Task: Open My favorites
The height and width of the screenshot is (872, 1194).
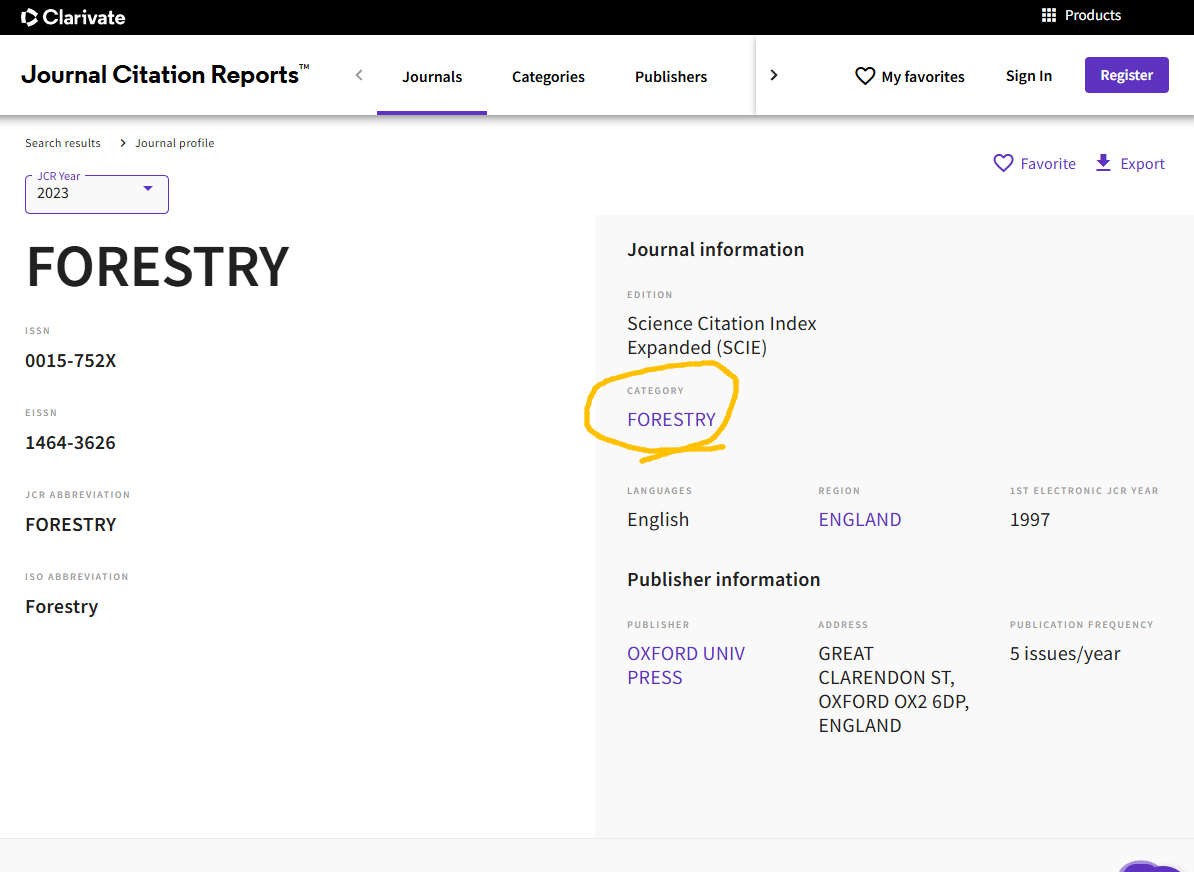Action: 910,76
